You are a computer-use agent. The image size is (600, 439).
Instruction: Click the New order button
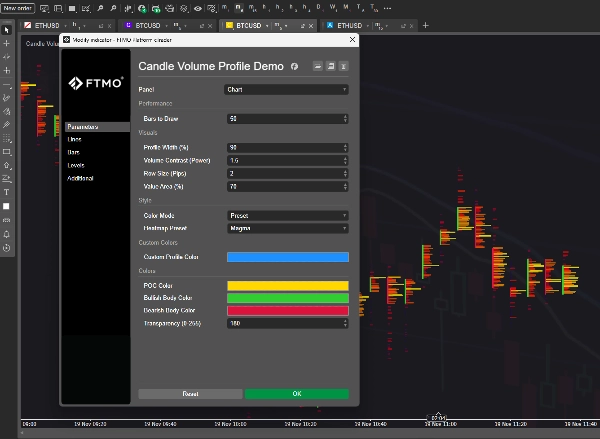tap(18, 8)
